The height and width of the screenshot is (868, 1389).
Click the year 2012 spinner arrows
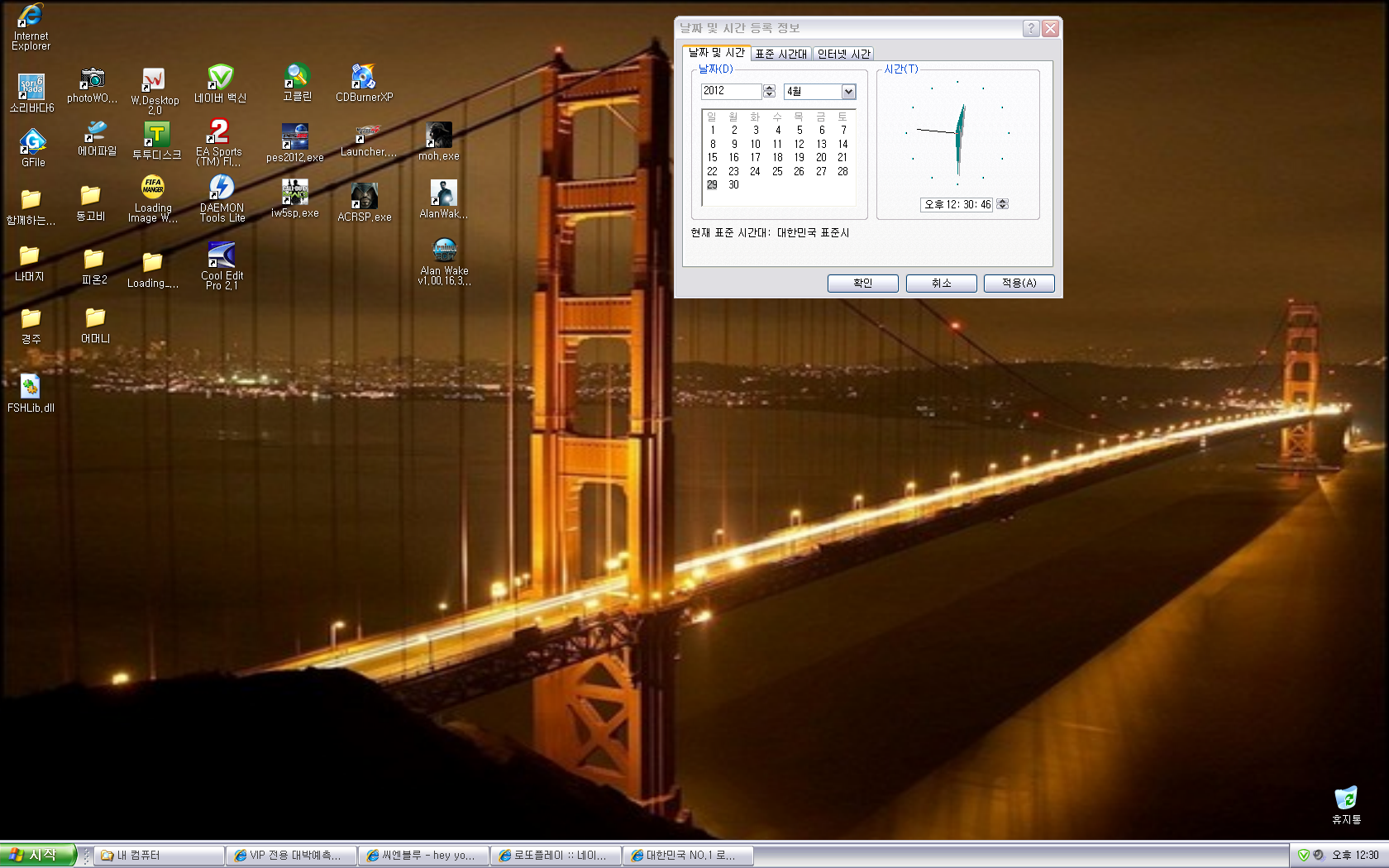point(770,91)
